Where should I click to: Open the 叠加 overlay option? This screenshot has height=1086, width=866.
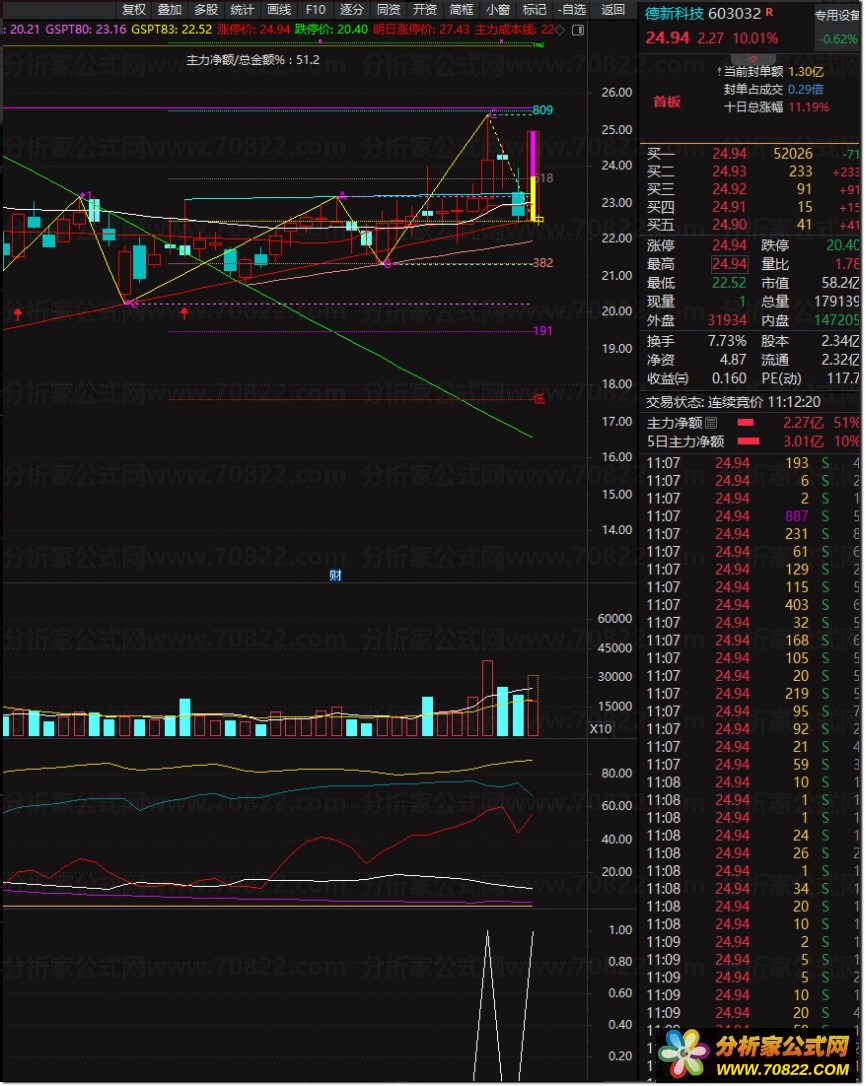(x=170, y=9)
